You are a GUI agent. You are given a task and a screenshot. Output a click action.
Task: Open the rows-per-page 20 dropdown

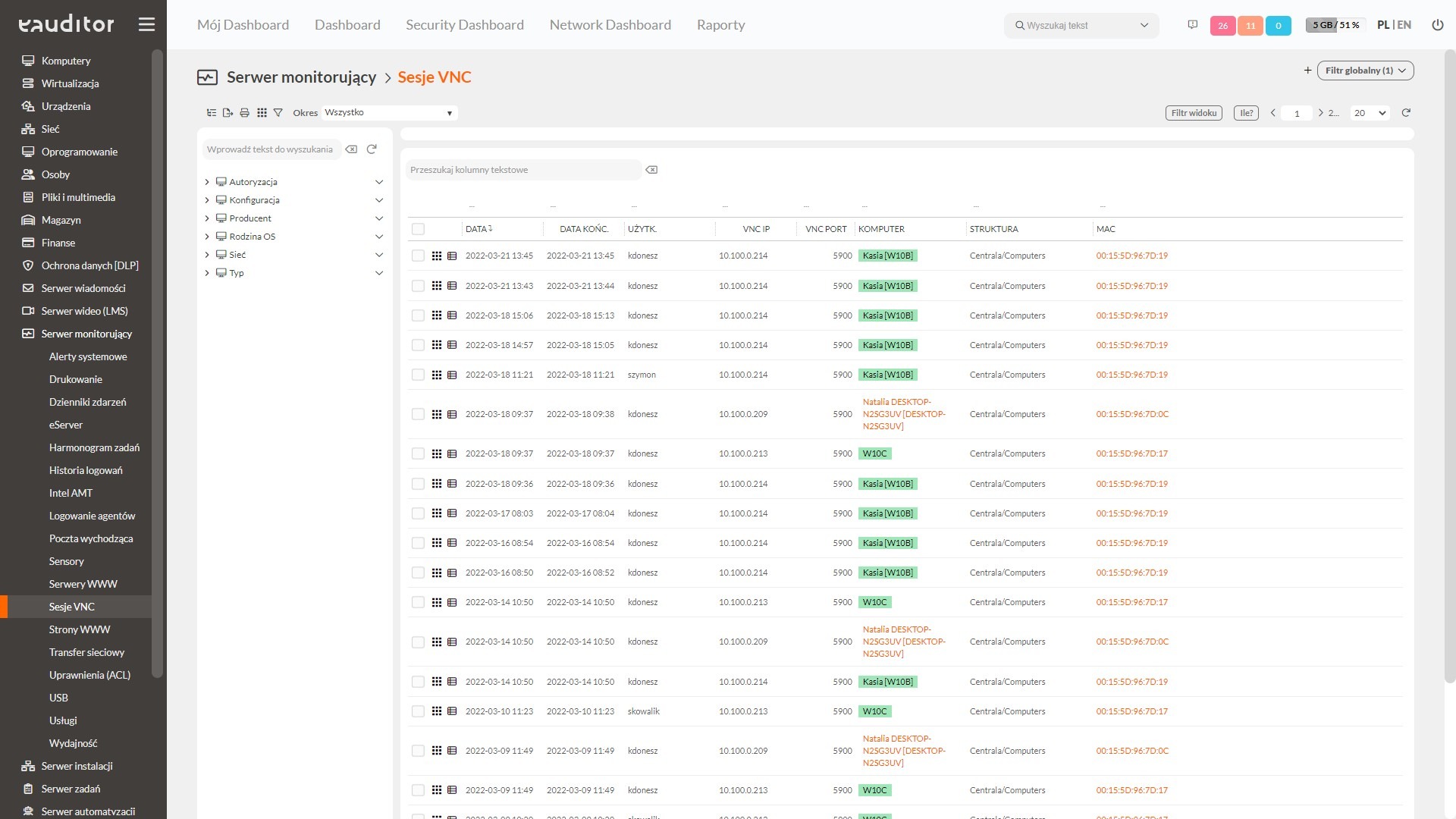point(1370,113)
